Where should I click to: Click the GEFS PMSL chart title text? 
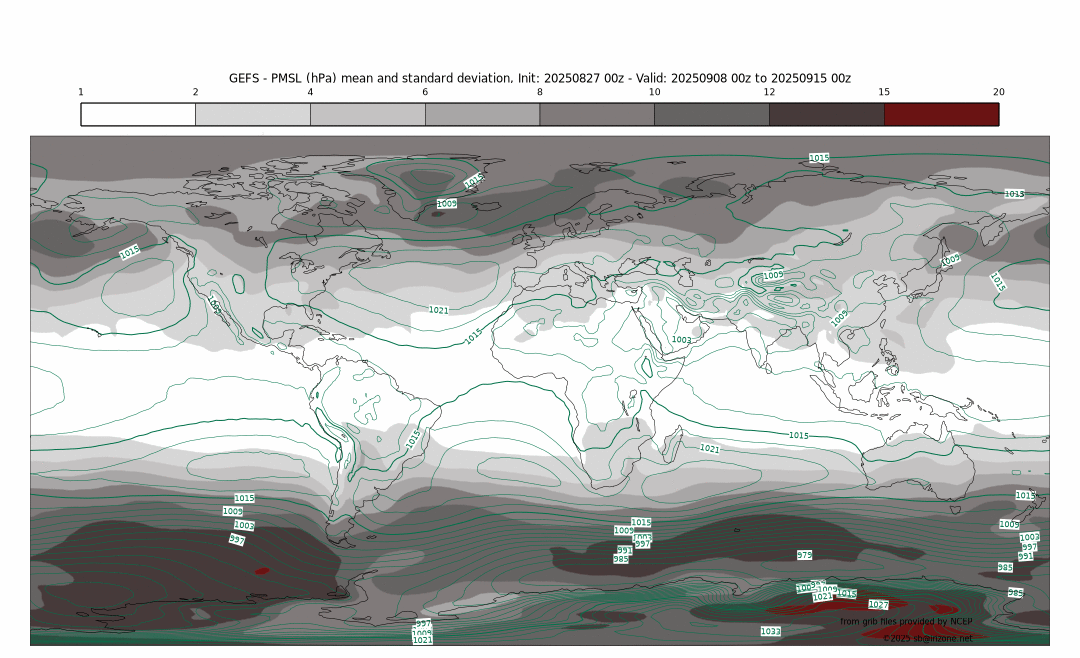tap(540, 78)
